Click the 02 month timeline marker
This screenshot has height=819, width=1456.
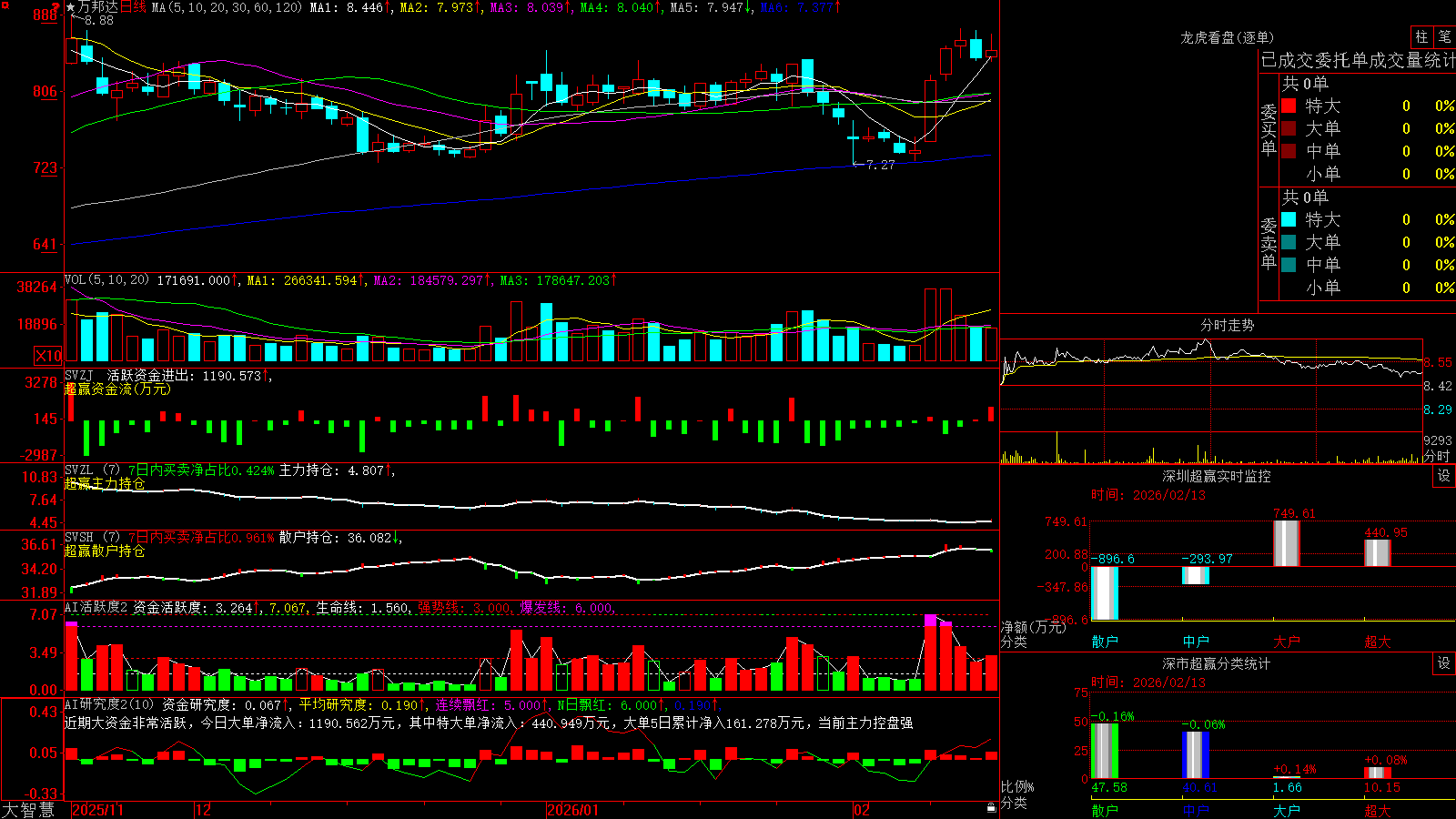862,810
